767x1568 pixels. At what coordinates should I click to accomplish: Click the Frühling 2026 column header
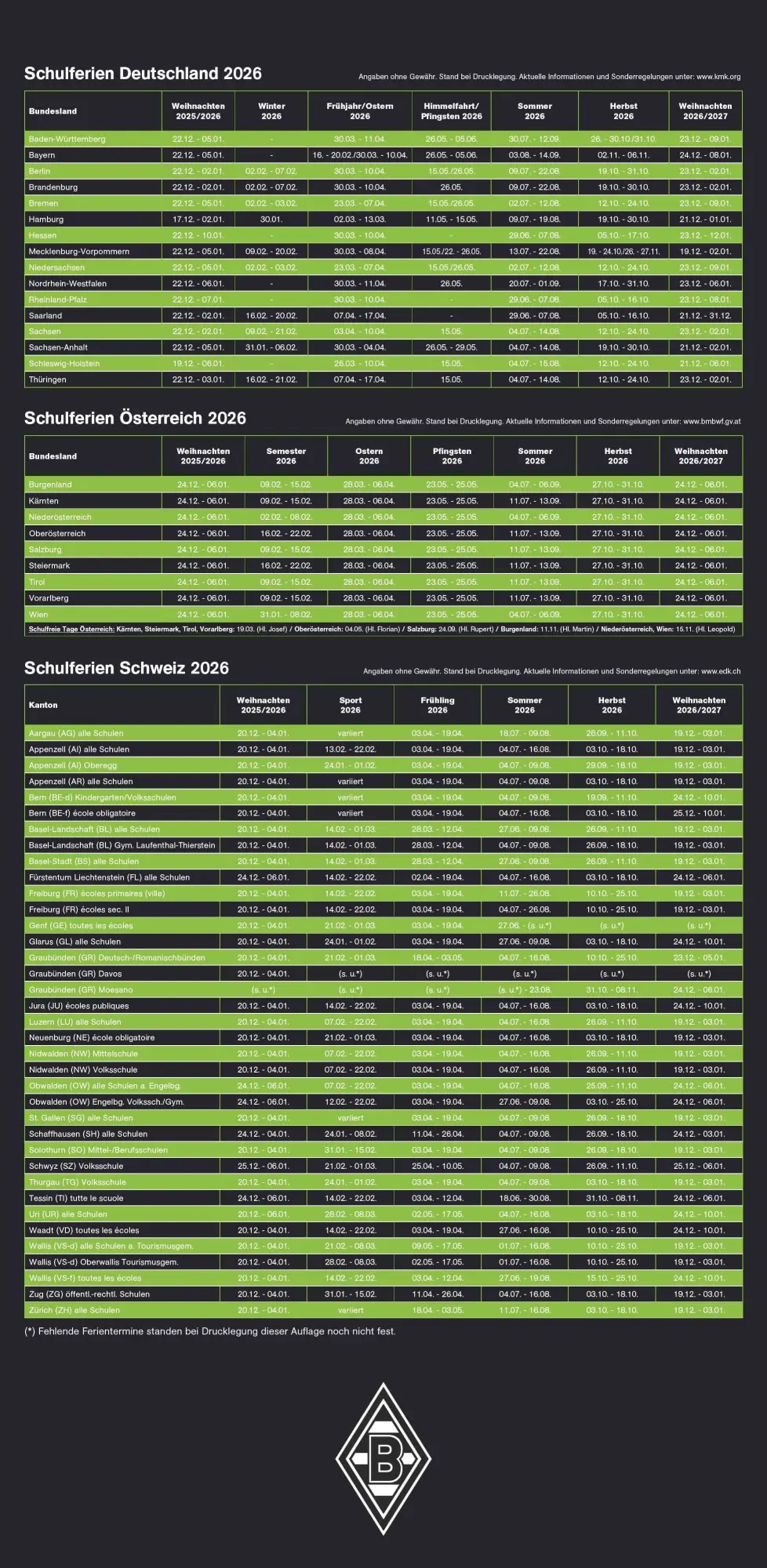coord(438,705)
